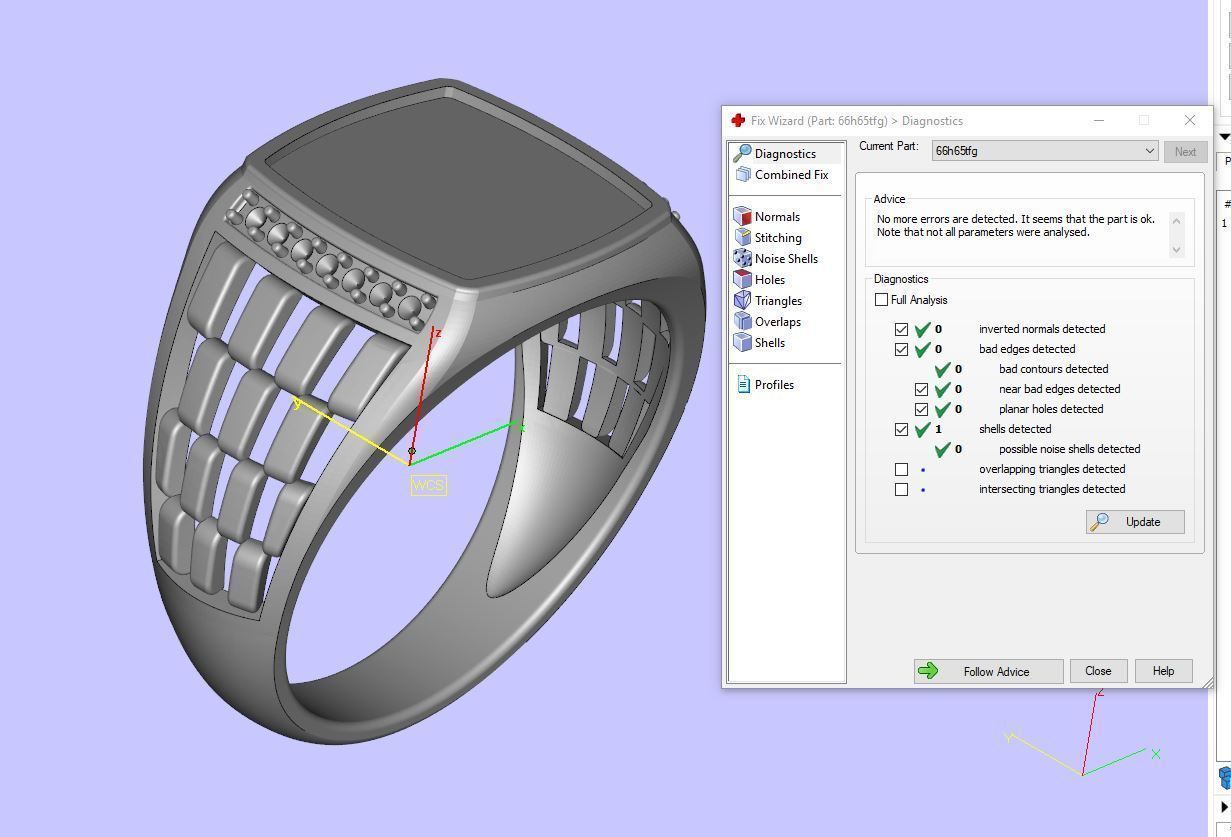The width and height of the screenshot is (1231, 837).
Task: Click the Close button in Fix Wizard
Action: [1098, 671]
